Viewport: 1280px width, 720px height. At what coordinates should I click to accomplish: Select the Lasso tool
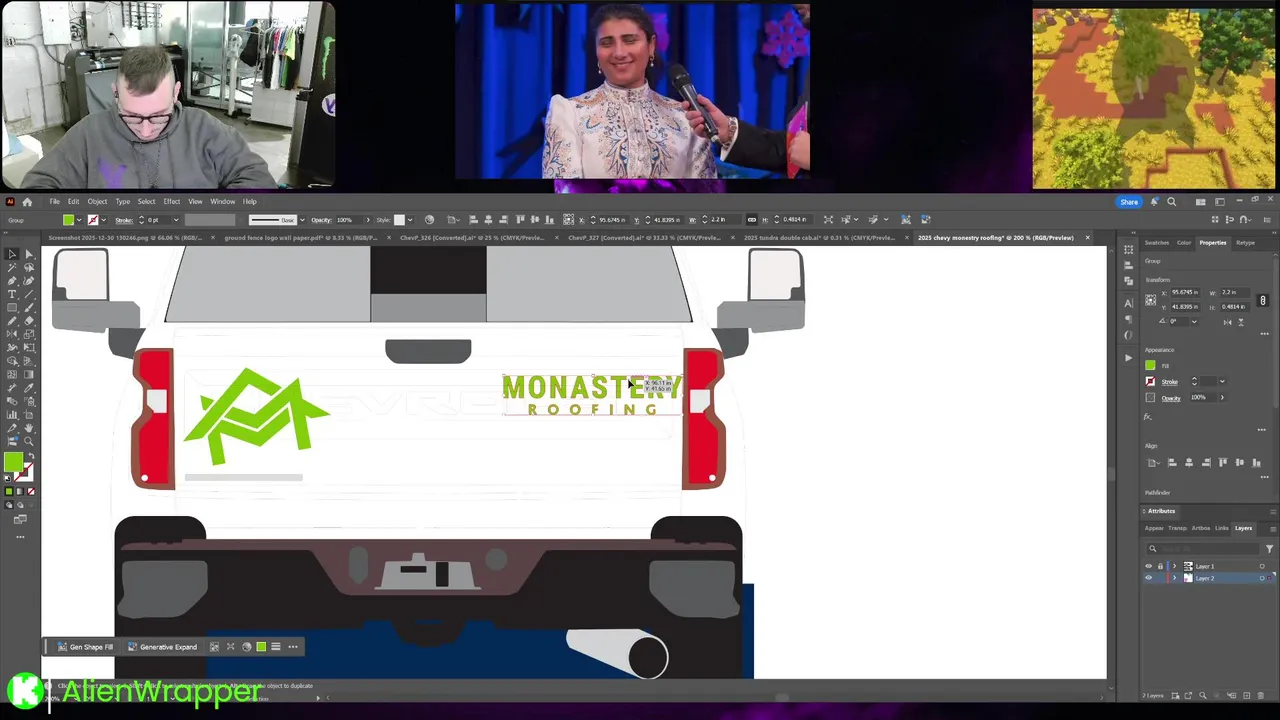(x=29, y=268)
